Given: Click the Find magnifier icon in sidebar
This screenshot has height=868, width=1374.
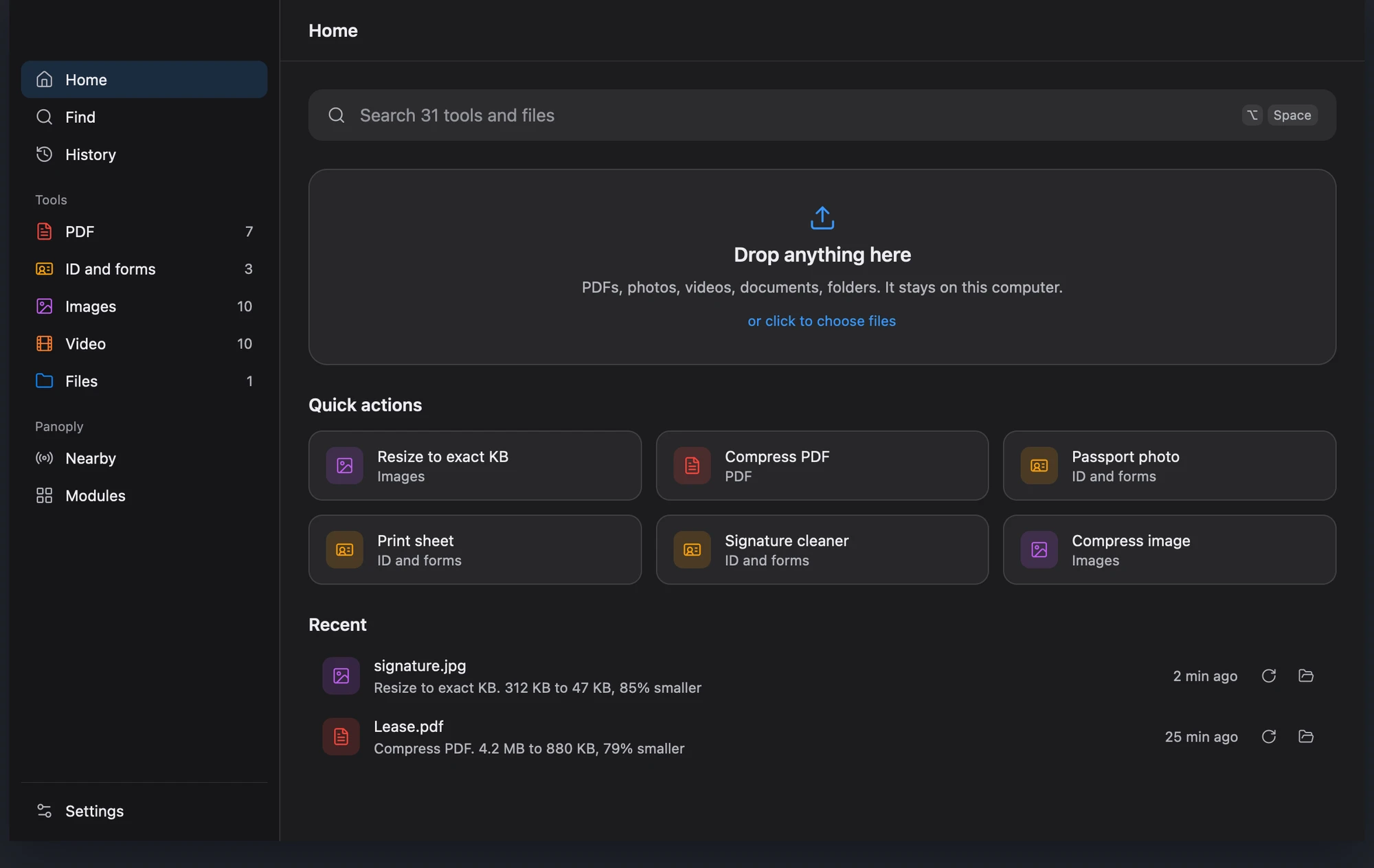Looking at the screenshot, I should (44, 117).
